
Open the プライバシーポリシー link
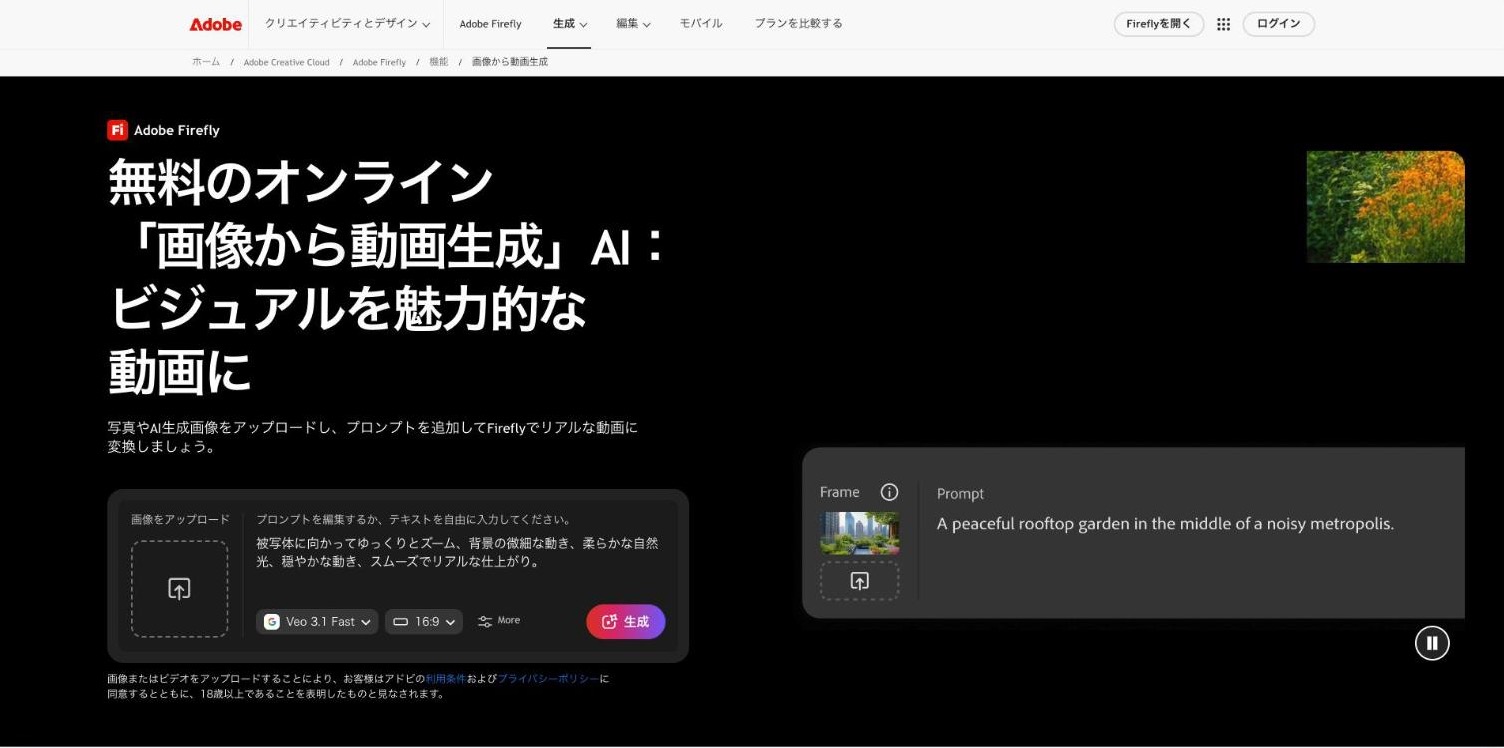pyautogui.click(x=549, y=679)
